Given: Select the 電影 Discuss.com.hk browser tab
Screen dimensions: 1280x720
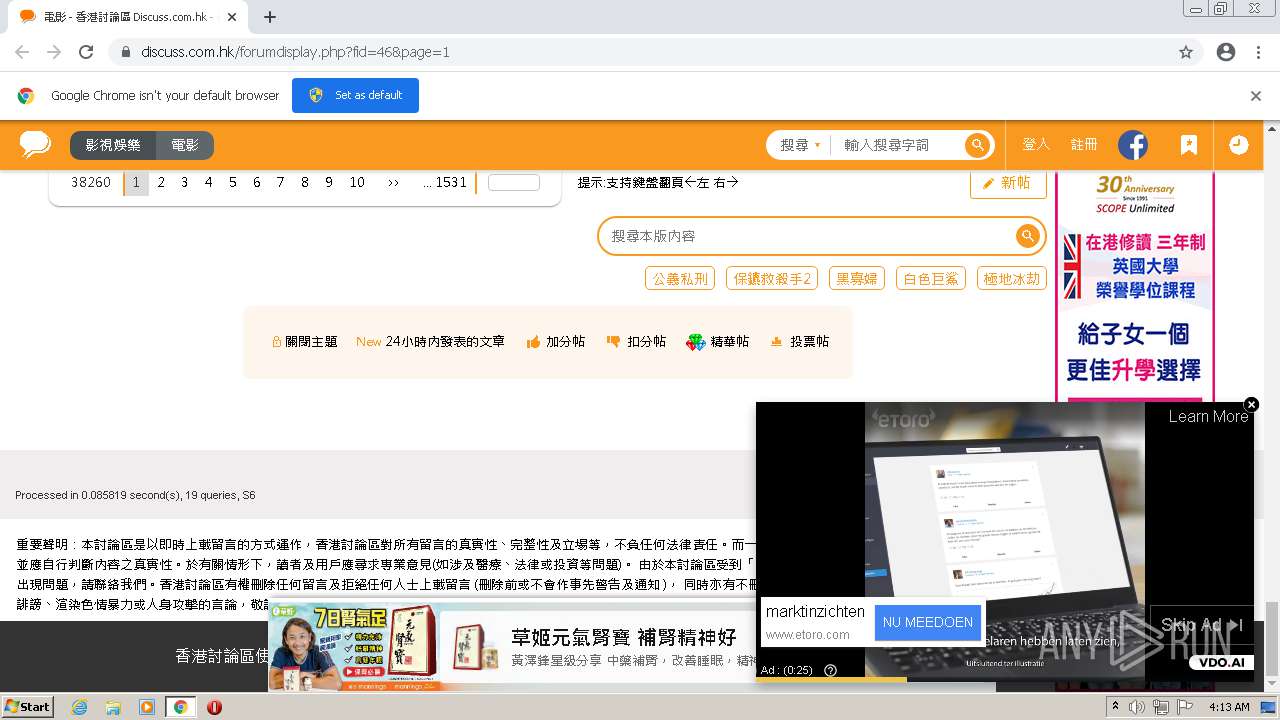Looking at the screenshot, I should click(x=128, y=17).
